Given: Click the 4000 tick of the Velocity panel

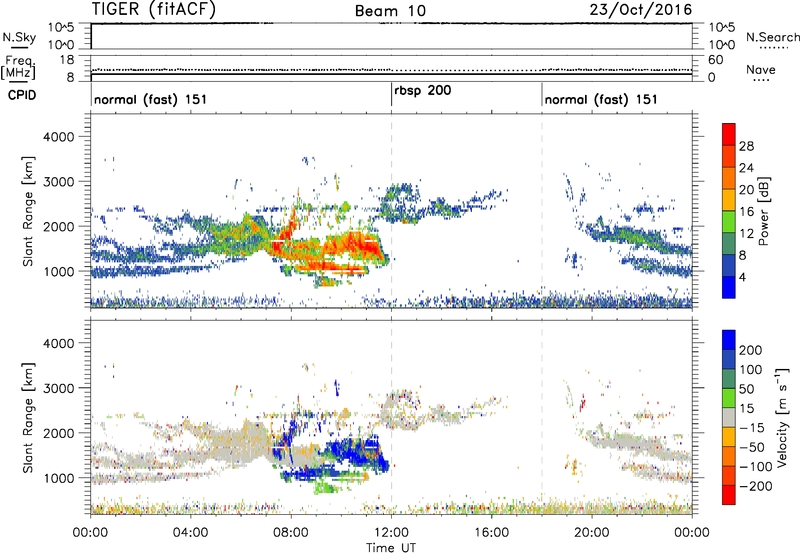Looking at the screenshot, I should coord(58,343).
